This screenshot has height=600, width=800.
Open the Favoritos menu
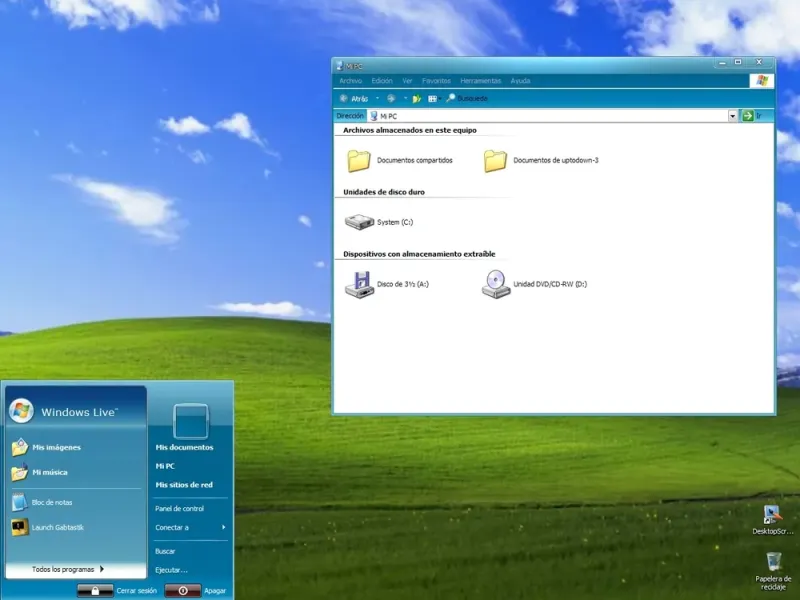point(436,81)
